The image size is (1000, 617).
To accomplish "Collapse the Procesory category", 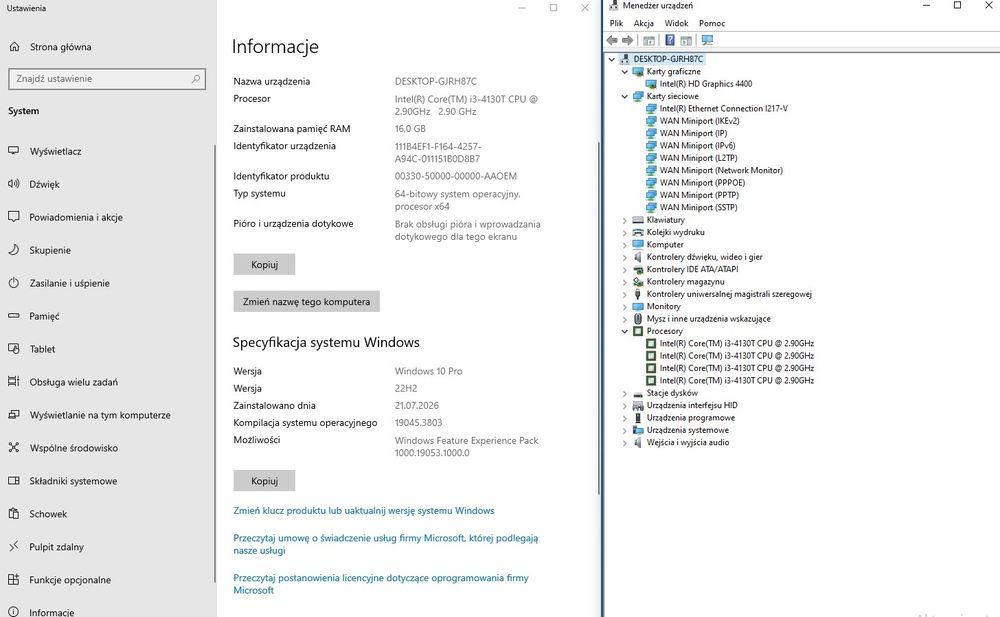I will [x=624, y=331].
